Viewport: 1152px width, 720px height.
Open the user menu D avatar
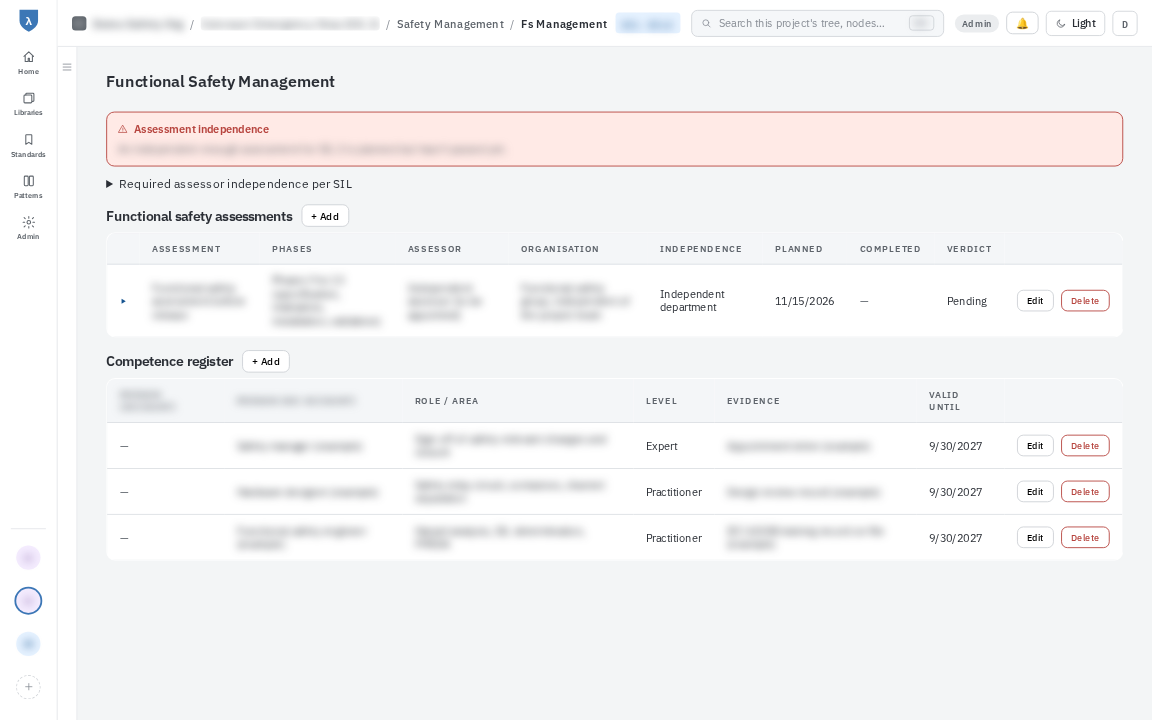tap(1125, 24)
